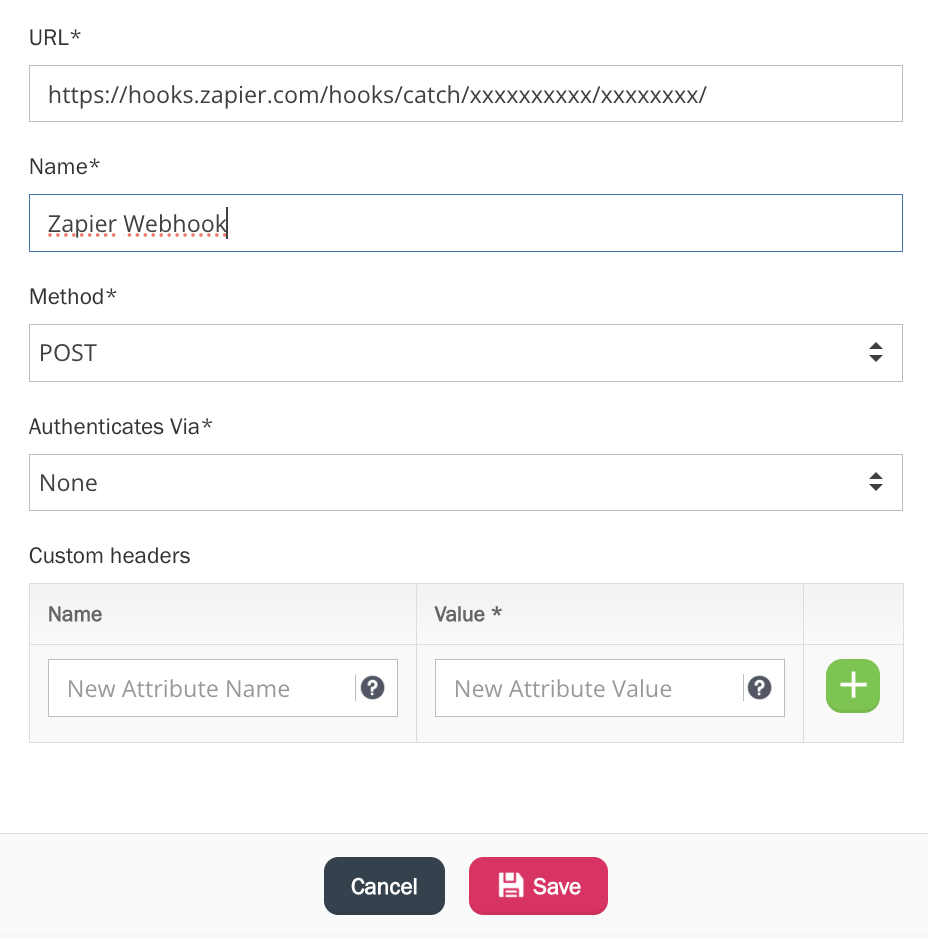Viewport: 928px width, 938px height.
Task: Save the webhook configuration
Action: click(538, 886)
